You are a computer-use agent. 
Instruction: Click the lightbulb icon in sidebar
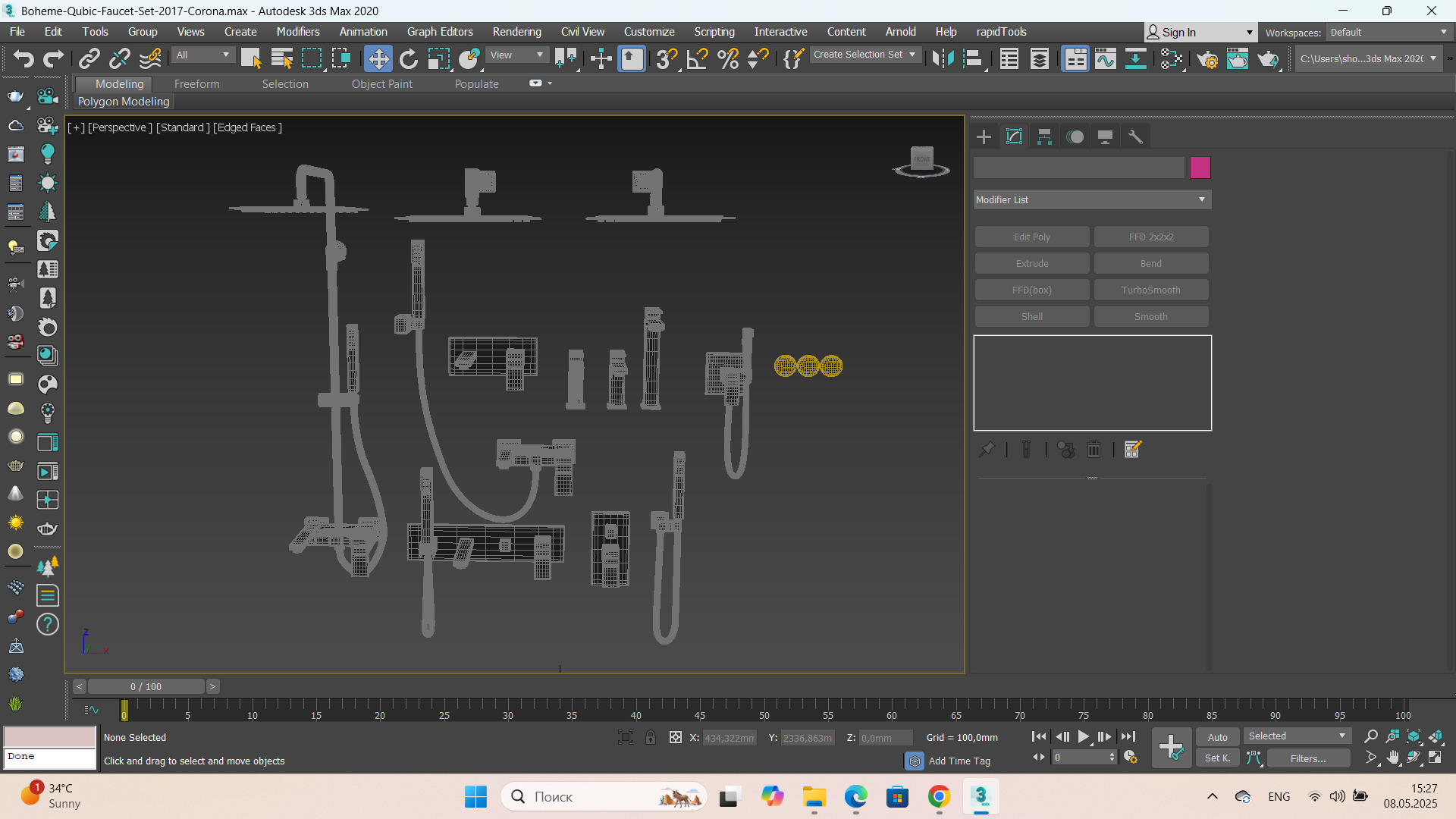tap(48, 154)
